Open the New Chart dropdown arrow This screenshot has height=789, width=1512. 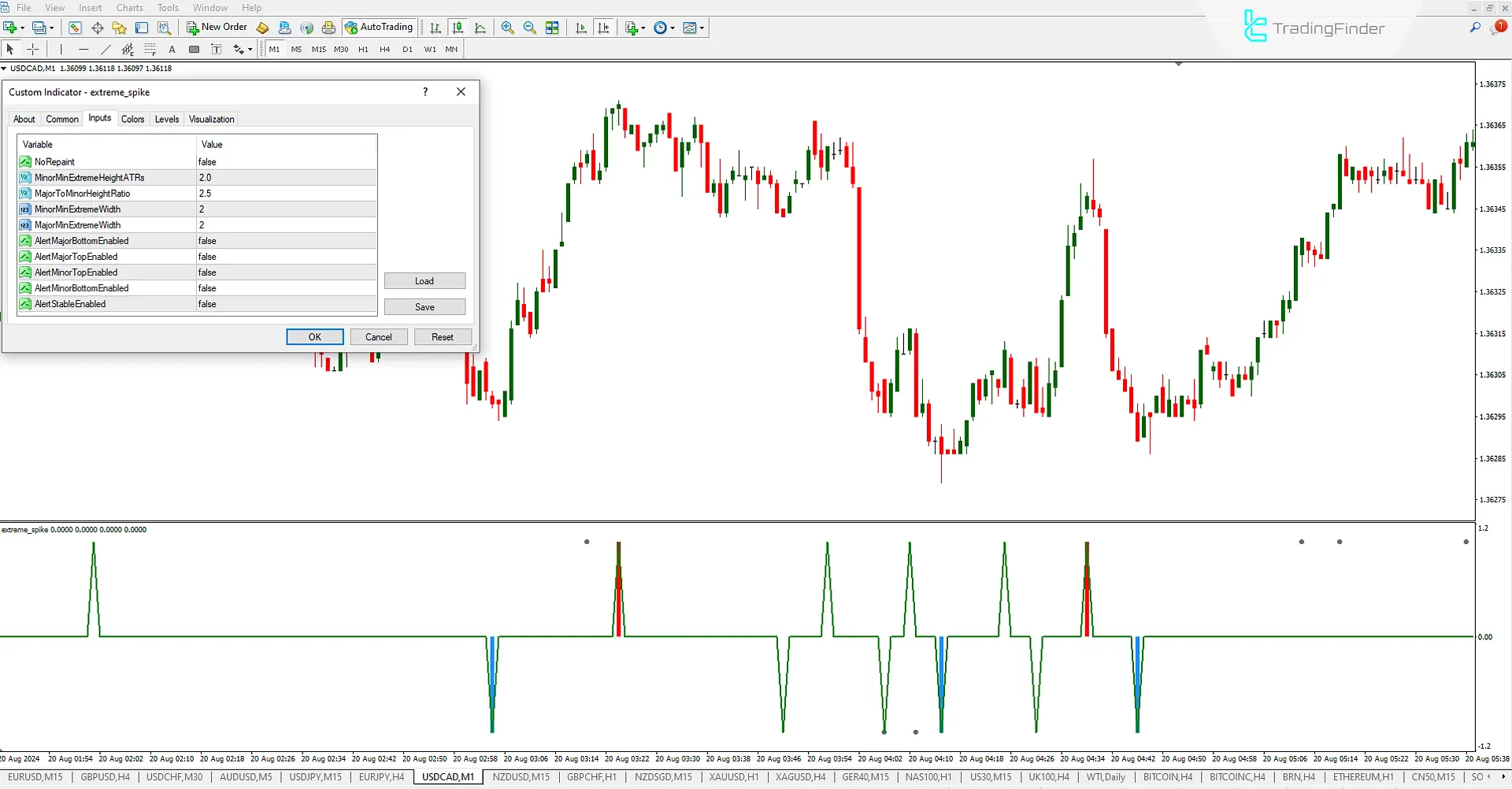coord(22,27)
